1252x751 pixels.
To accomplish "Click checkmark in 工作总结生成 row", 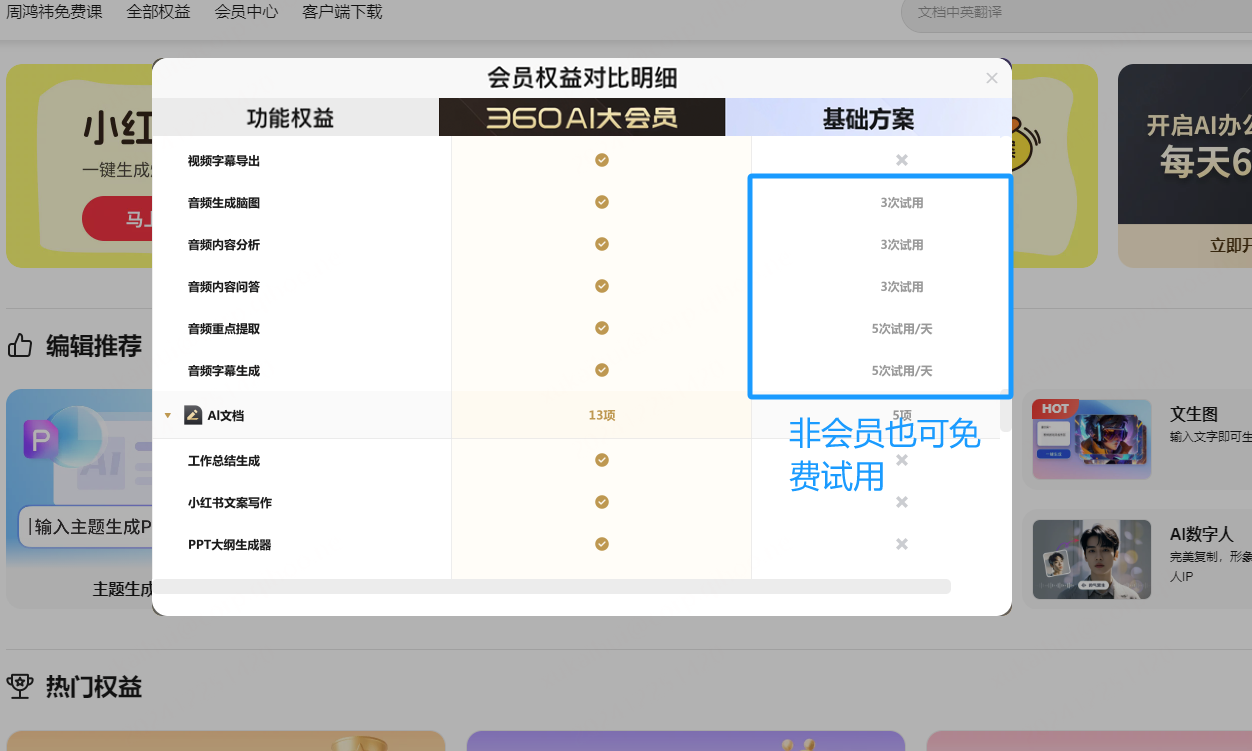I will click(x=602, y=460).
